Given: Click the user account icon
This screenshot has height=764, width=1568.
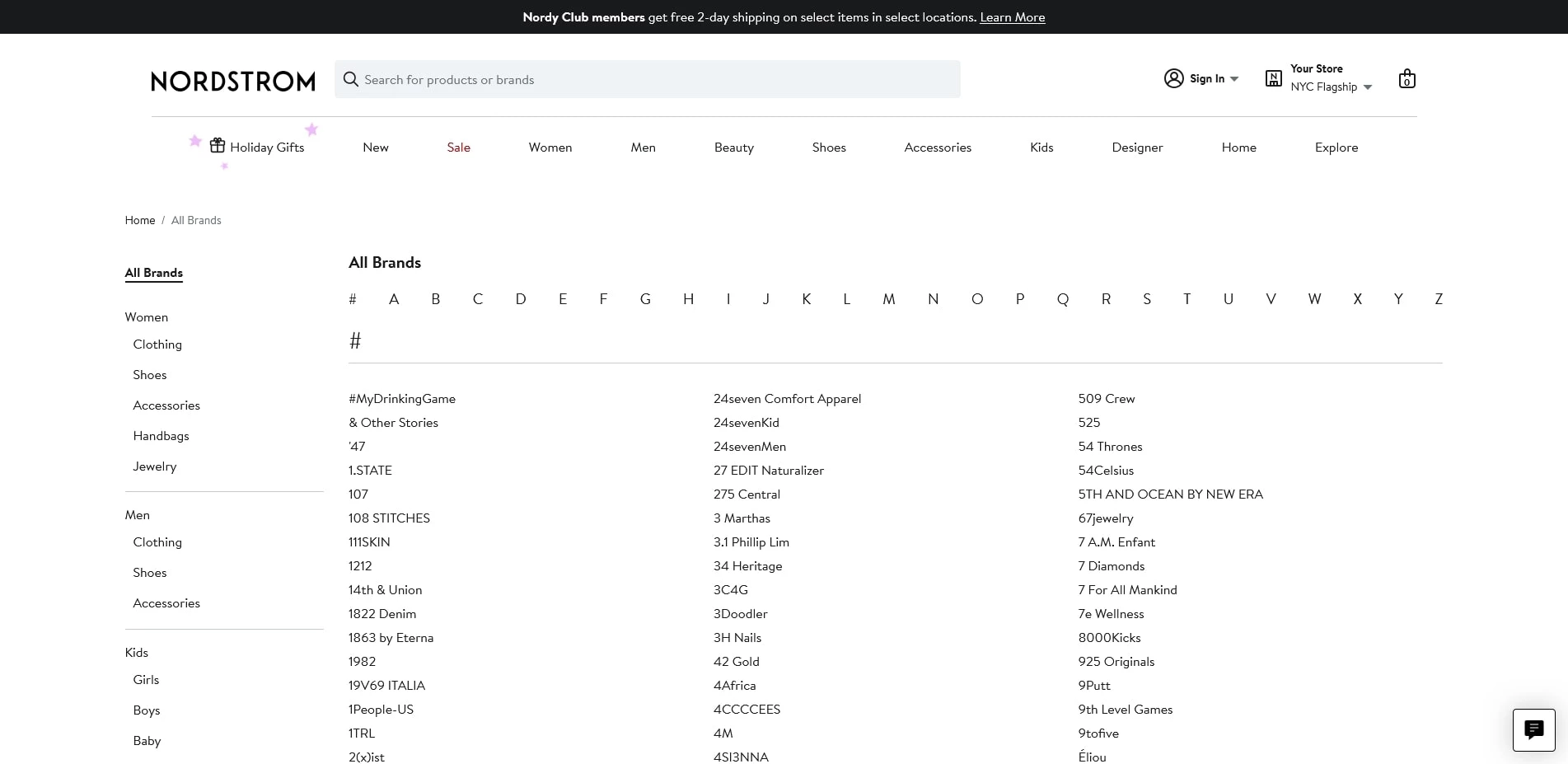Looking at the screenshot, I should (x=1173, y=78).
